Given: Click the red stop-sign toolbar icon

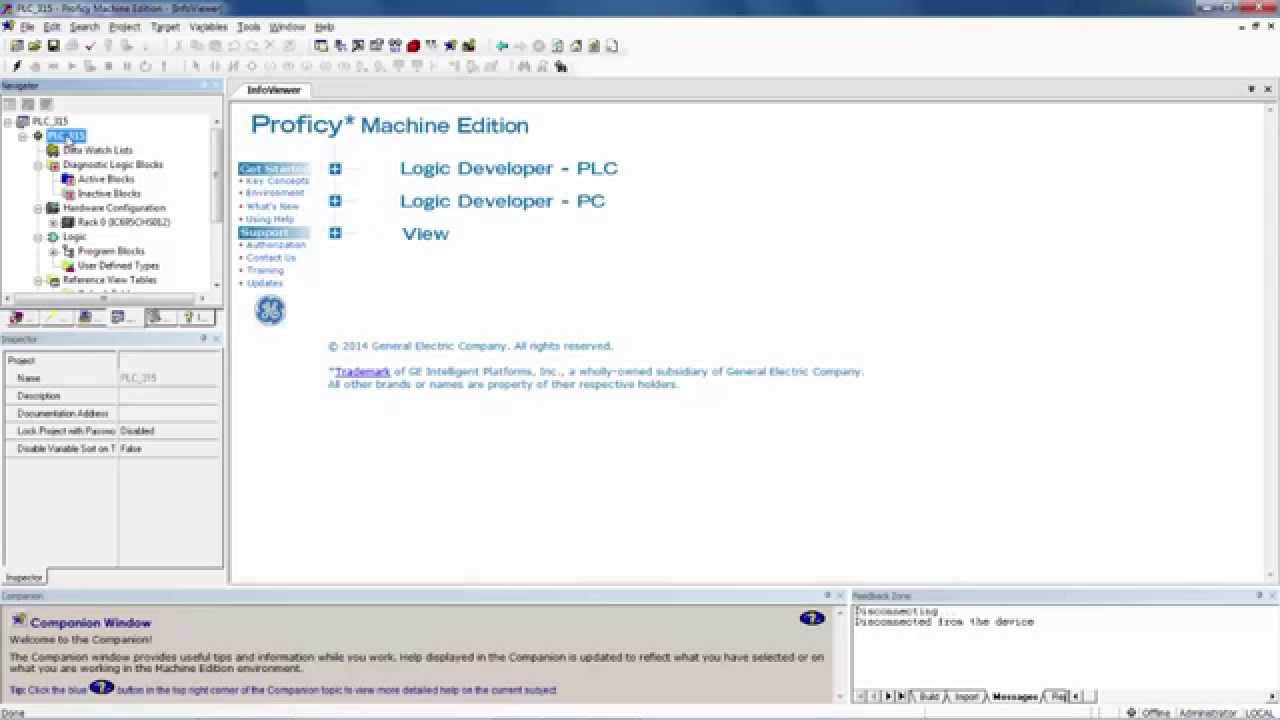Looking at the screenshot, I should point(413,46).
